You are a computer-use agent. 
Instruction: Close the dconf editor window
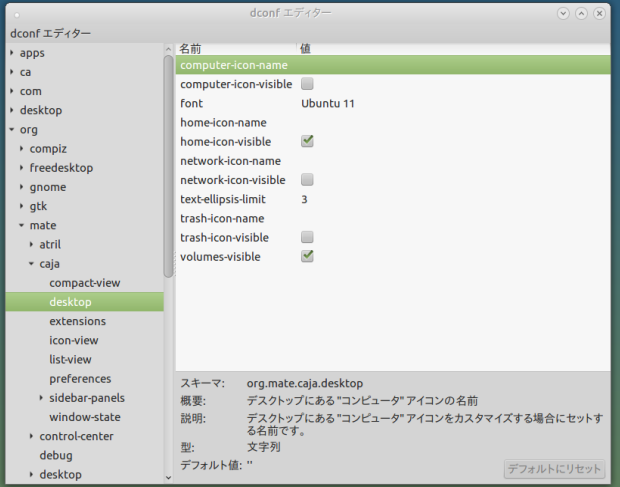pyautogui.click(x=599, y=13)
